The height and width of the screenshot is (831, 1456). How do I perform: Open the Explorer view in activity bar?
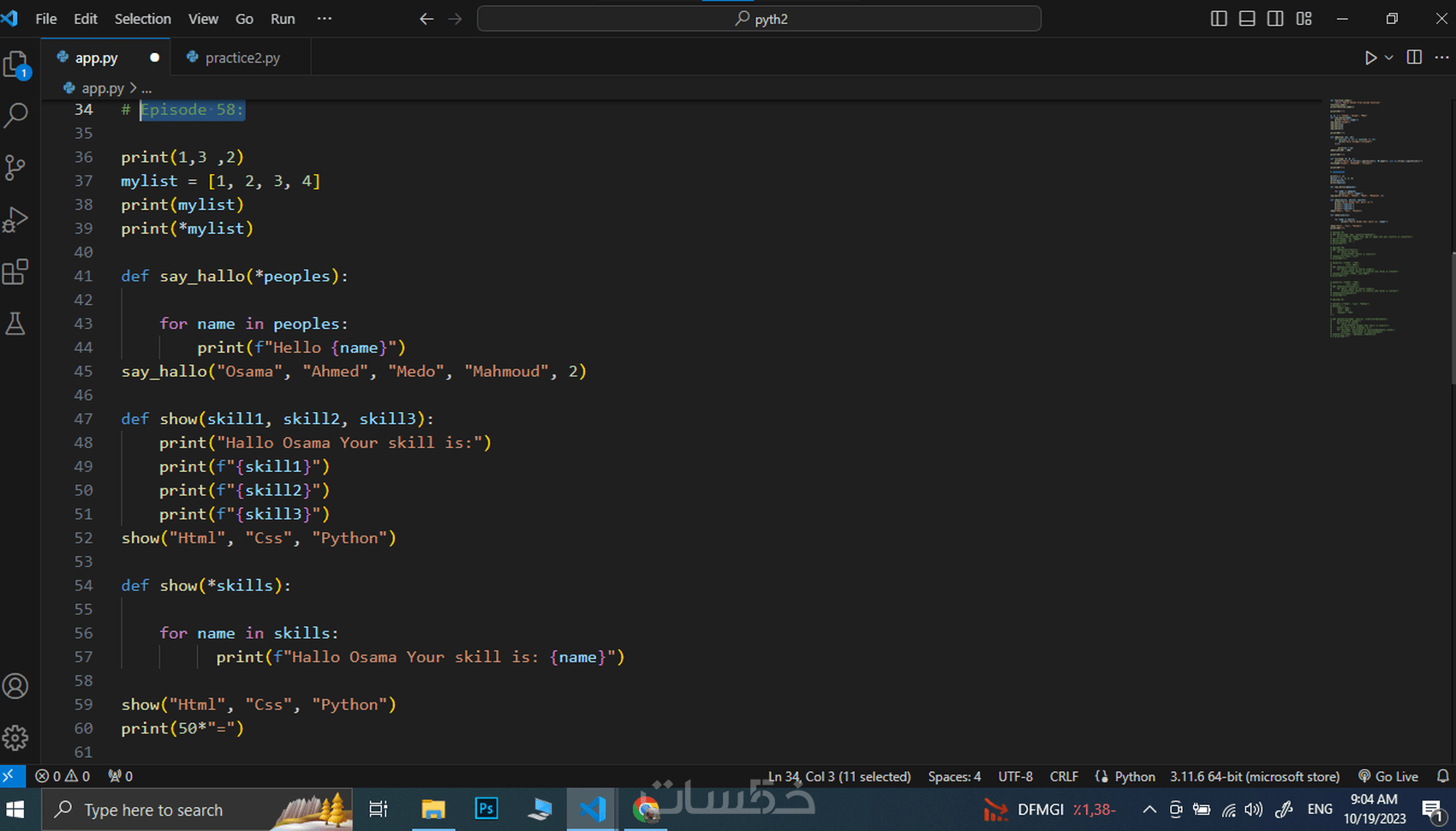16,64
